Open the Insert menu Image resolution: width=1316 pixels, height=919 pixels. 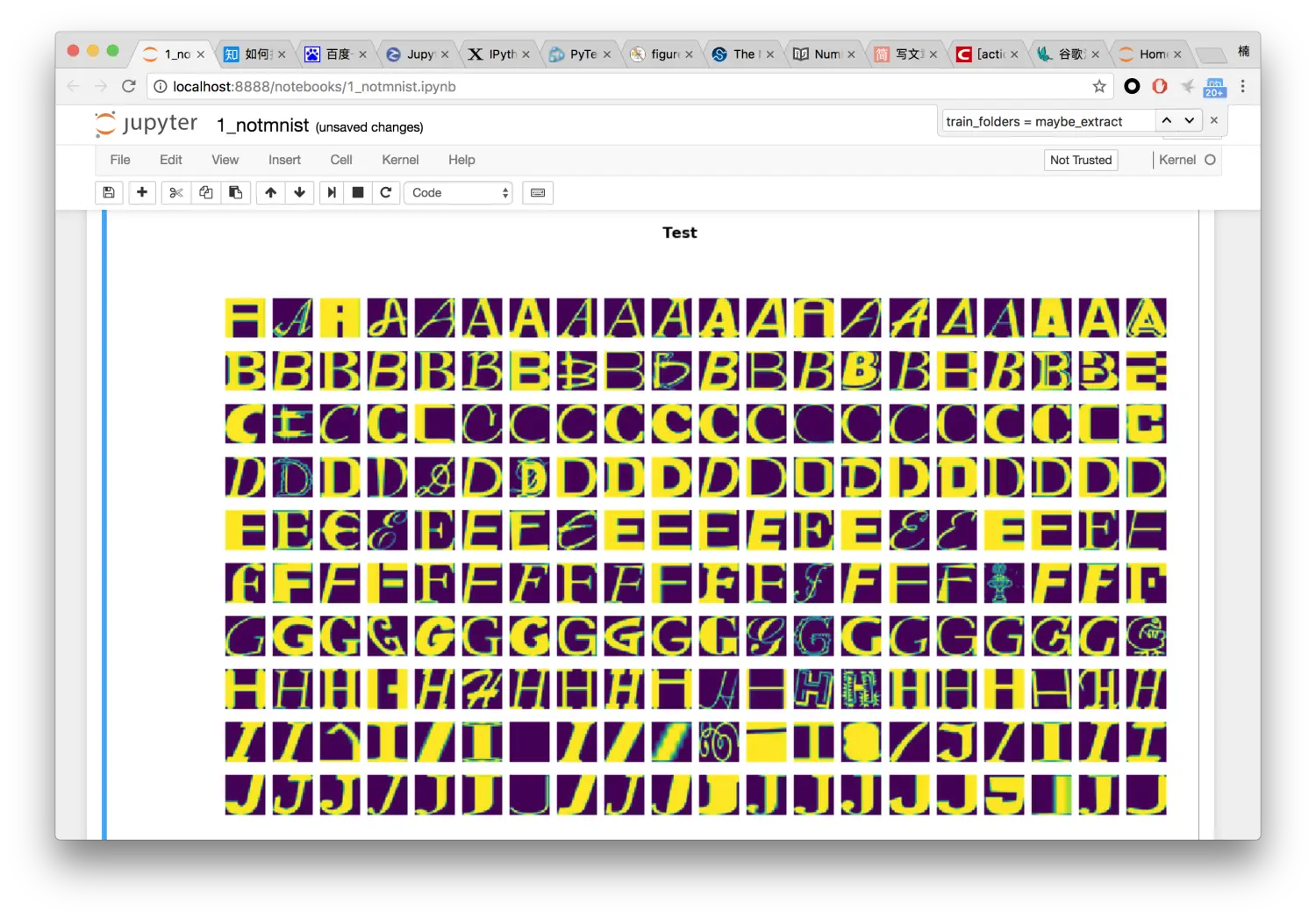click(284, 160)
